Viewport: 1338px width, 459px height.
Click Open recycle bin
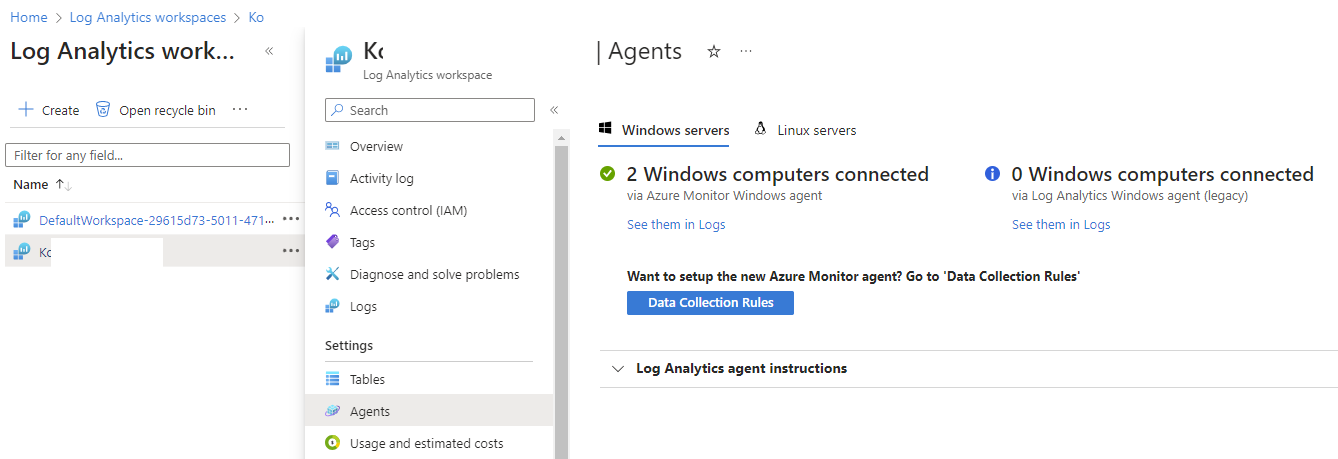pyautogui.click(x=156, y=110)
